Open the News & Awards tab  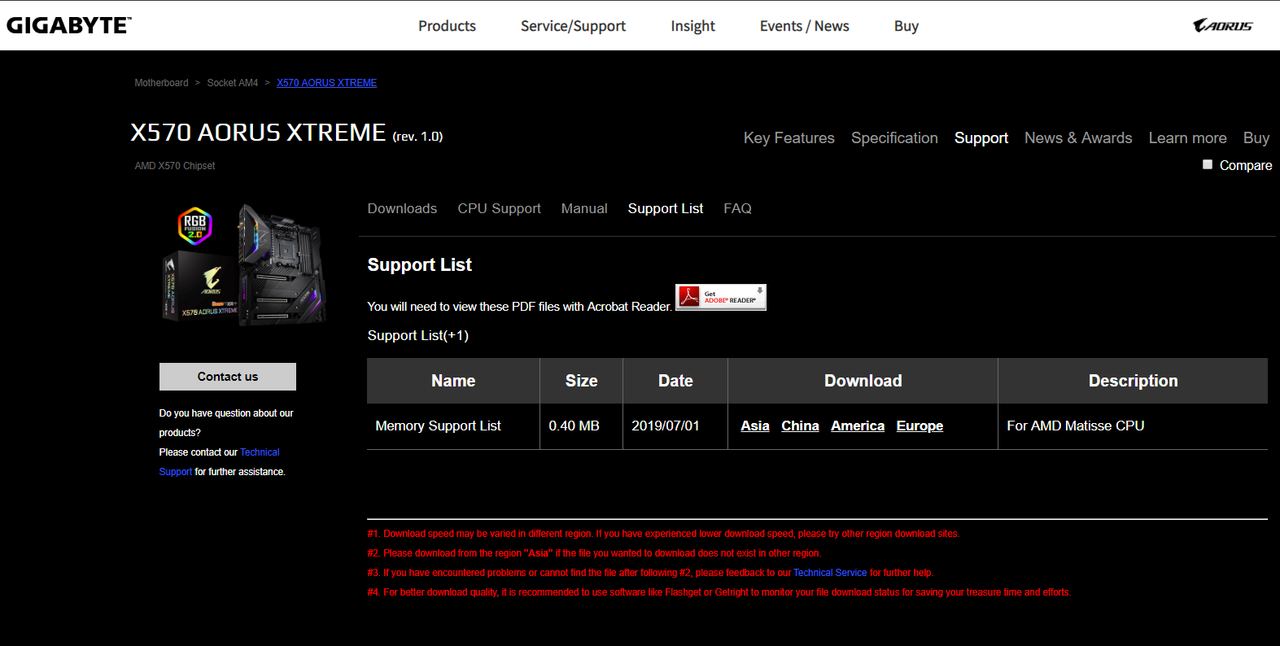[x=1078, y=138]
